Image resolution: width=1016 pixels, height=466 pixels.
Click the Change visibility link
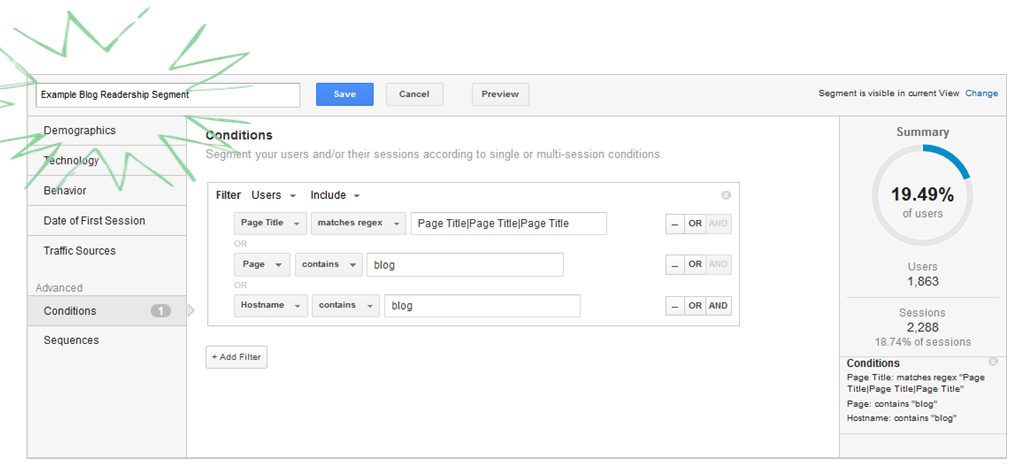pyautogui.click(x=982, y=93)
